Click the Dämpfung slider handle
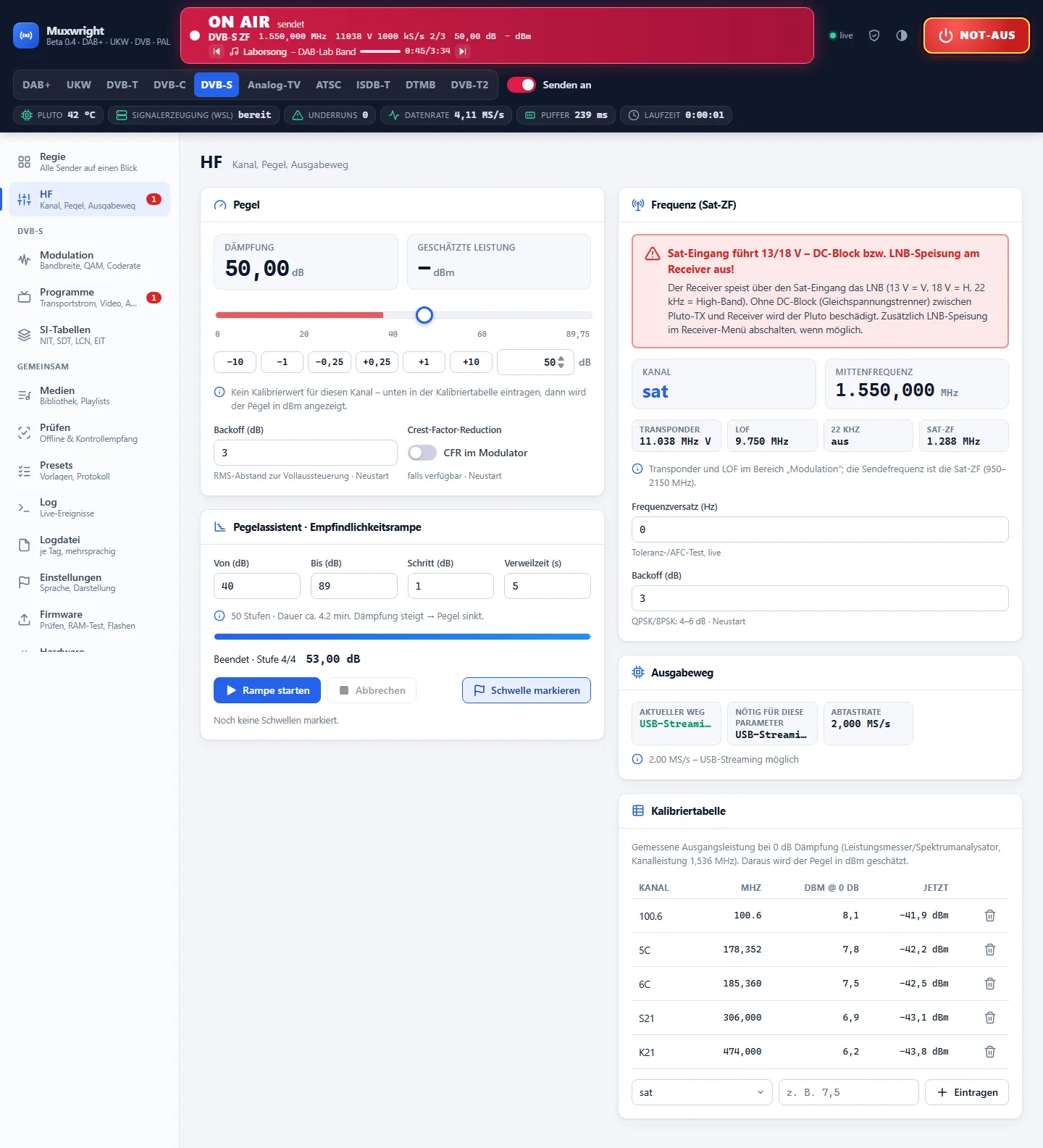Viewport: 1043px width, 1148px height. coord(424,315)
